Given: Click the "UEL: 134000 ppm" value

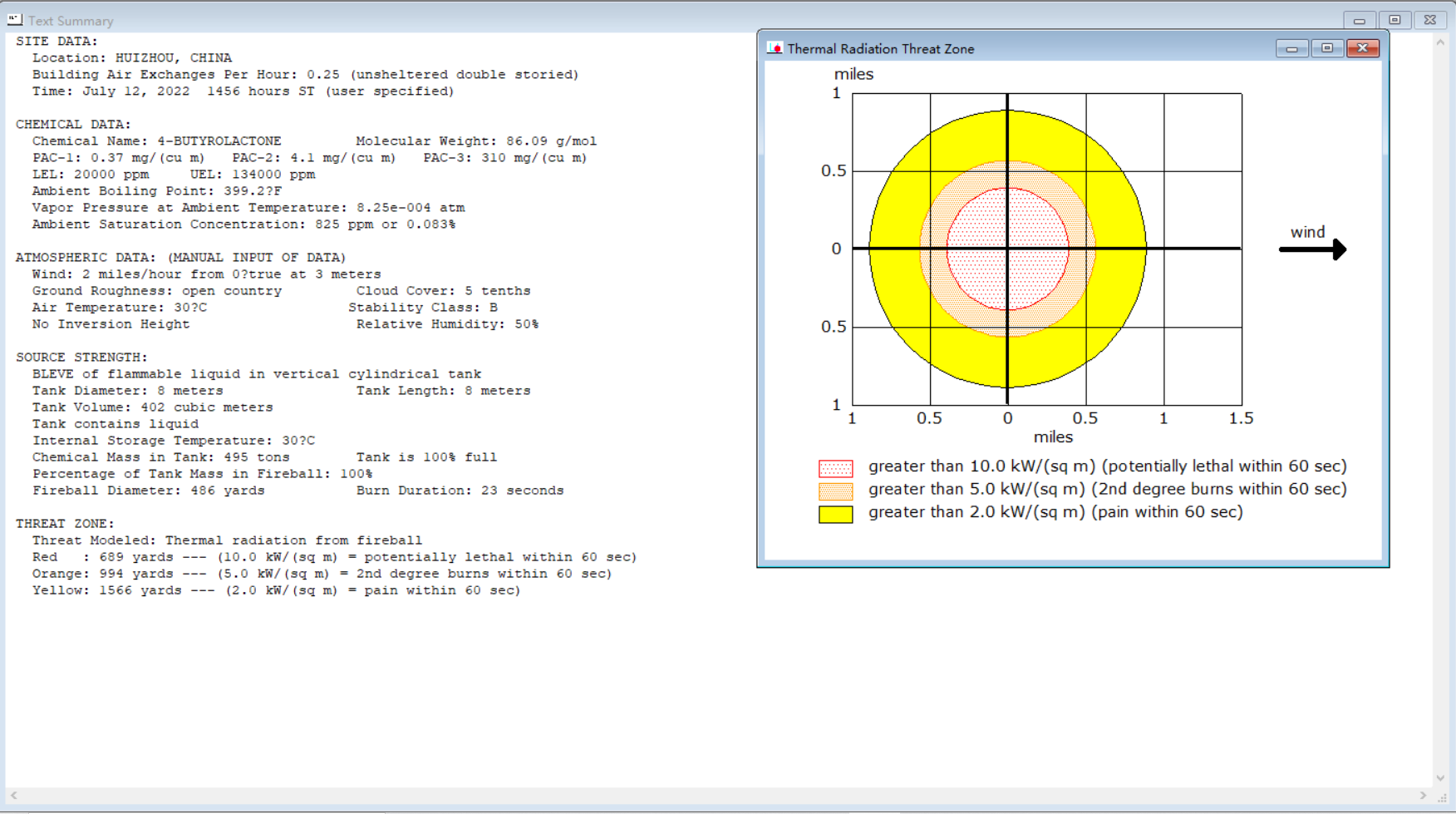Looking at the screenshot, I should click(253, 175).
